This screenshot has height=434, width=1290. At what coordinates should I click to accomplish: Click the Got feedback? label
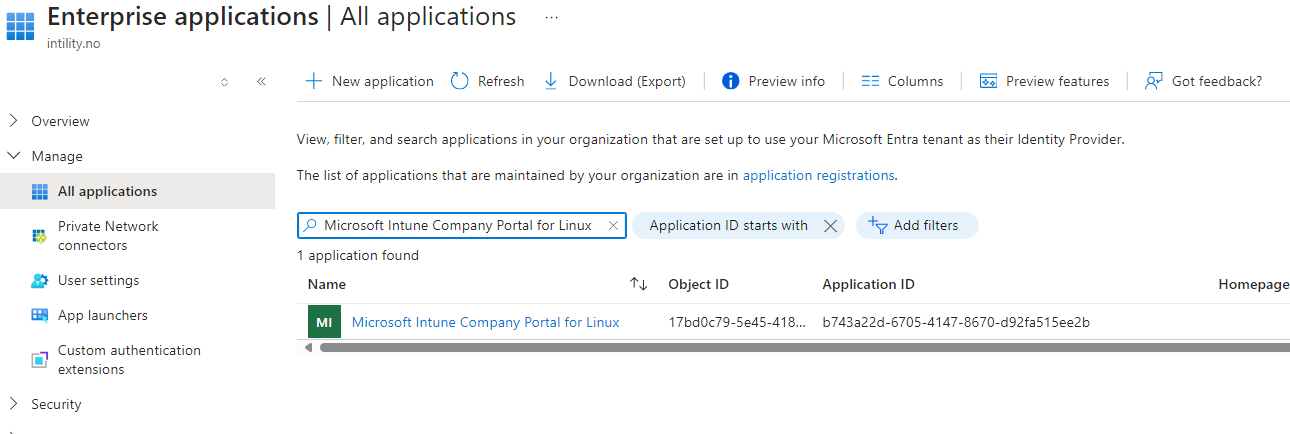point(1217,81)
